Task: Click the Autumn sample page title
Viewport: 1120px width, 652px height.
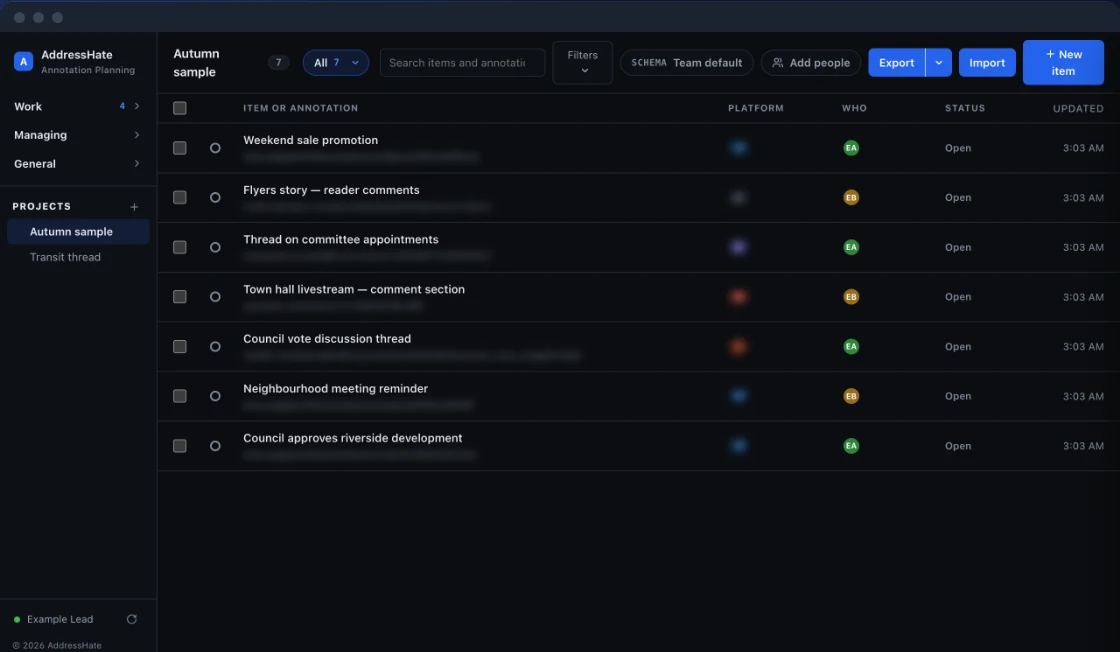Action: point(196,63)
